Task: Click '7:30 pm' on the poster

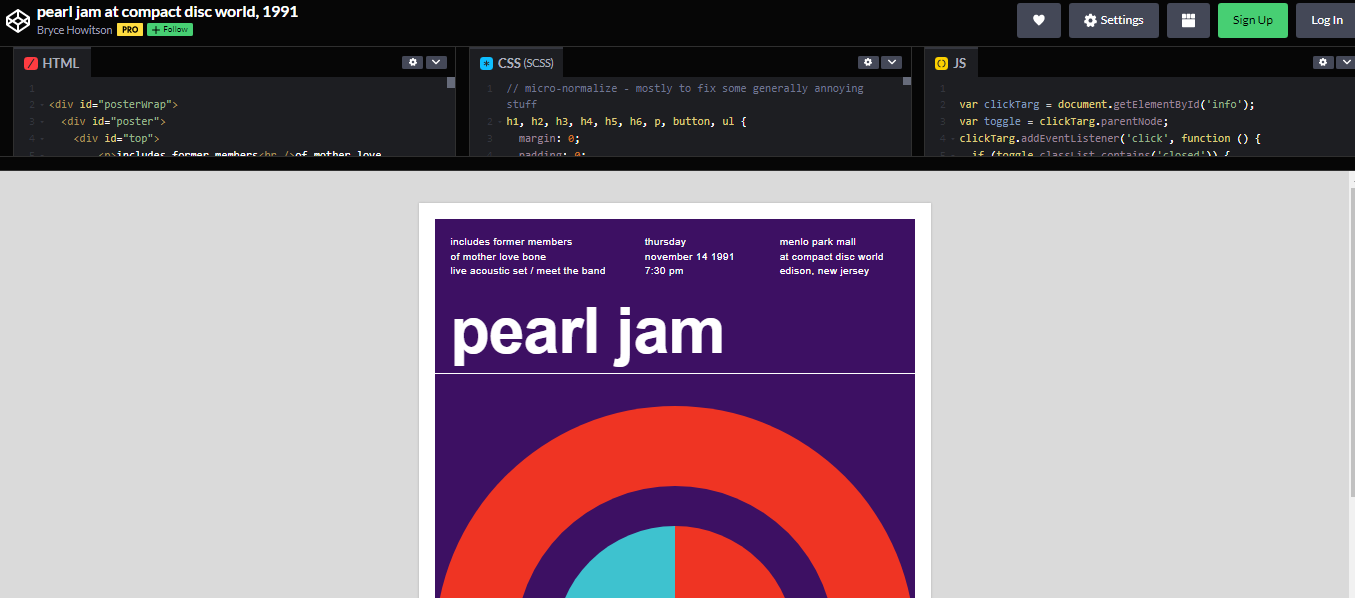Action: tap(664, 271)
